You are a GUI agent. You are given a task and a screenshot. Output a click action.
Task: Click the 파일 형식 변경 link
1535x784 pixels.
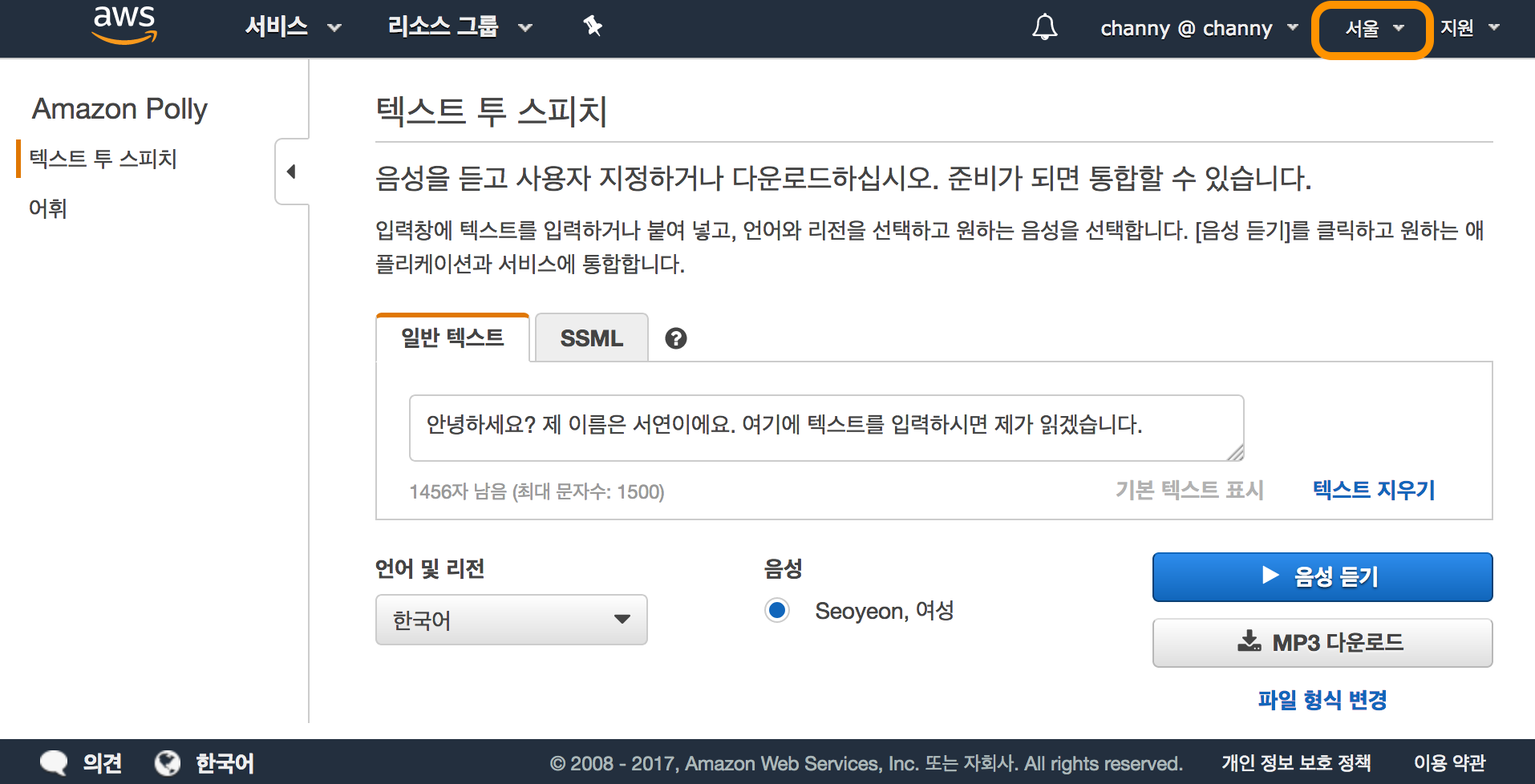pos(1322,700)
